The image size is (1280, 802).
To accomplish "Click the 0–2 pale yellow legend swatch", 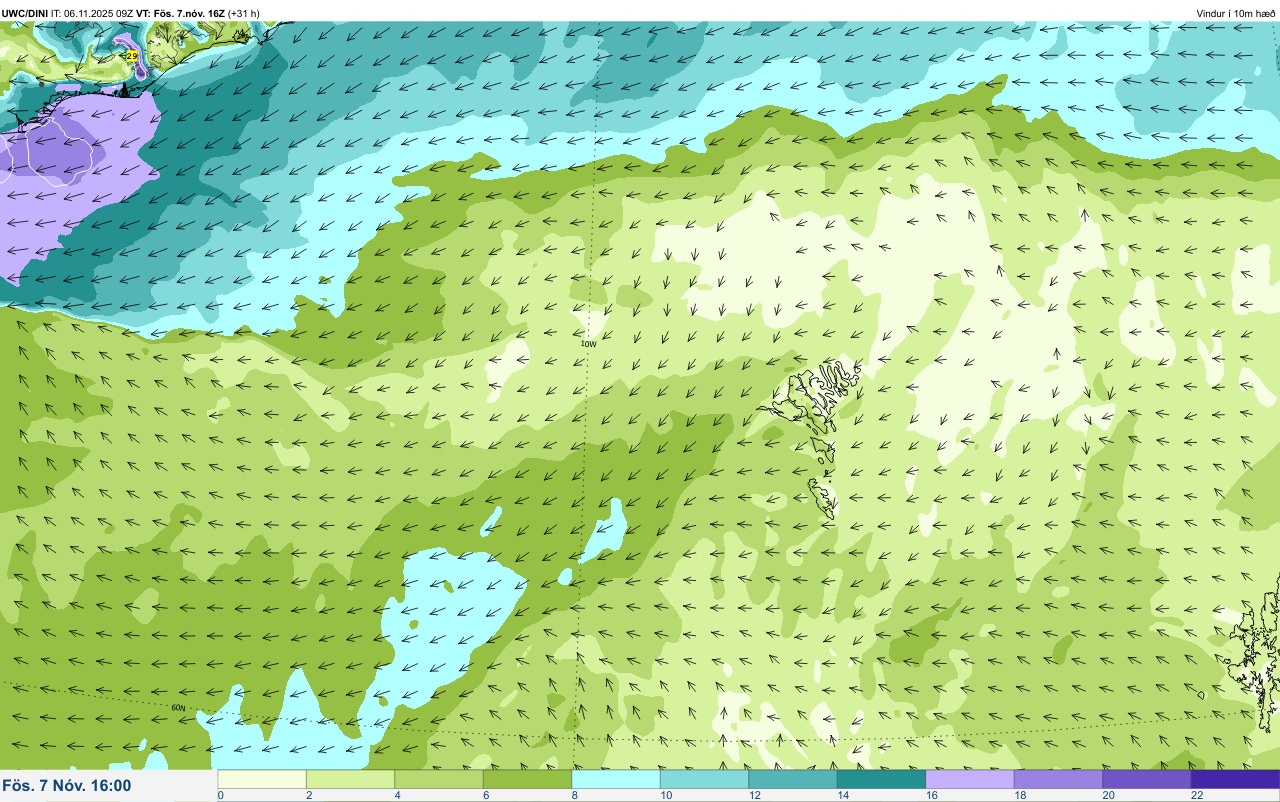I will coord(262,779).
